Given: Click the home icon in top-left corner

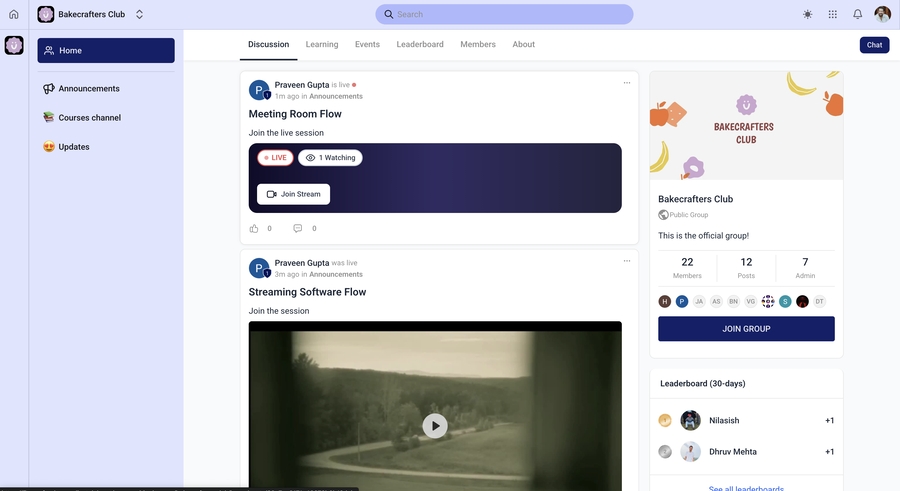Looking at the screenshot, I should coord(14,14).
